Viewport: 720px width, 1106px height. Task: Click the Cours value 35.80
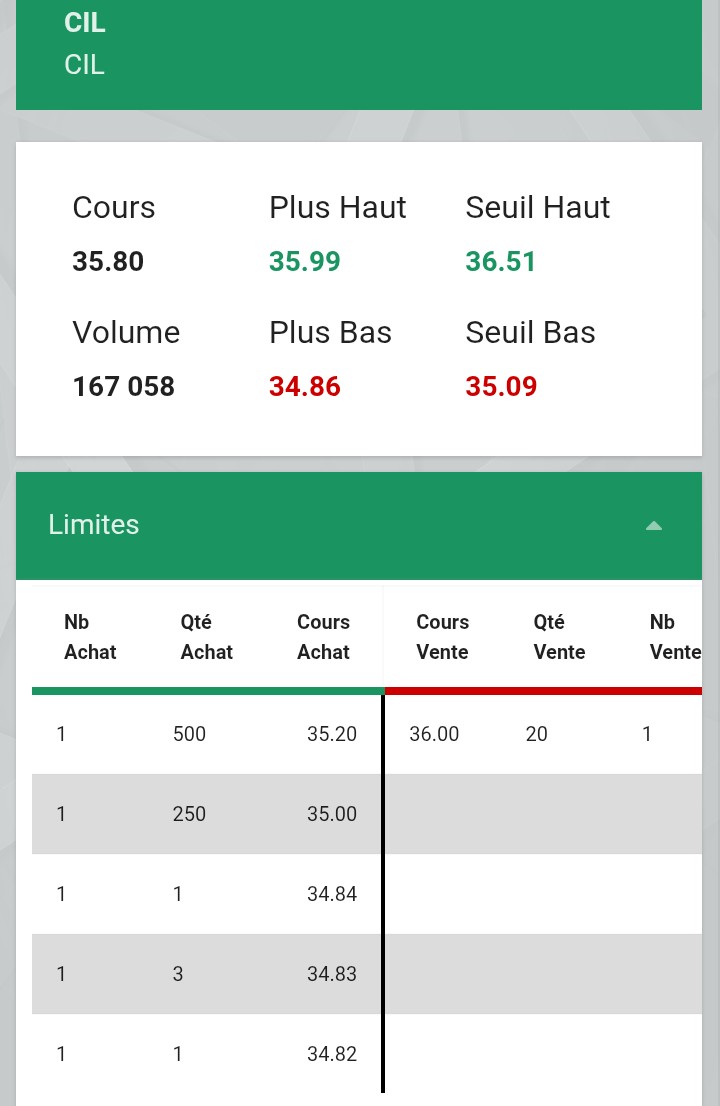click(108, 262)
